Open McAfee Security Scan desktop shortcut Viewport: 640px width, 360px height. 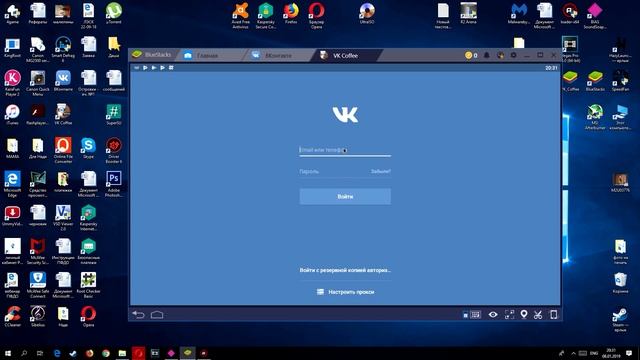point(38,251)
